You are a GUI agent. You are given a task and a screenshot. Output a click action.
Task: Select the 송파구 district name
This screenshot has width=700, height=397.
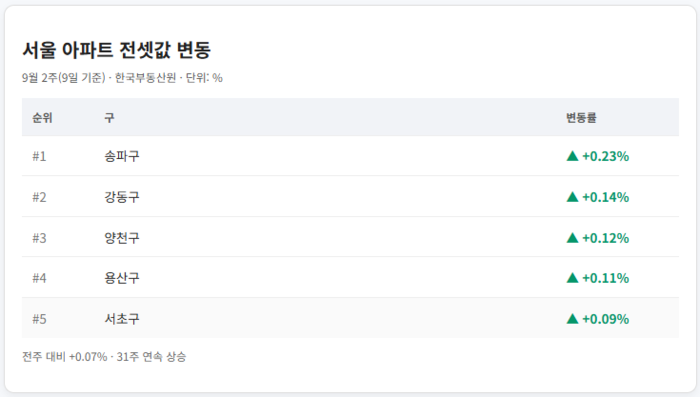pos(122,156)
